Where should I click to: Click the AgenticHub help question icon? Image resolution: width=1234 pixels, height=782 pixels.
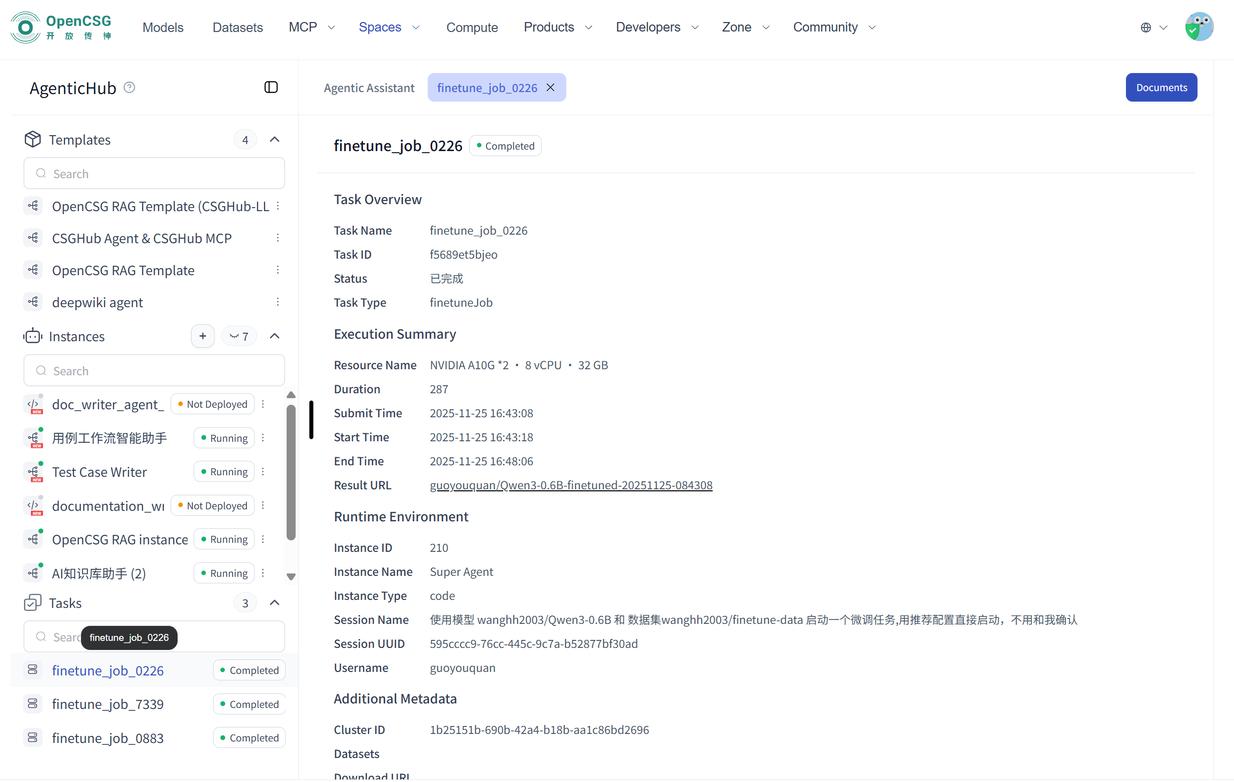(129, 88)
